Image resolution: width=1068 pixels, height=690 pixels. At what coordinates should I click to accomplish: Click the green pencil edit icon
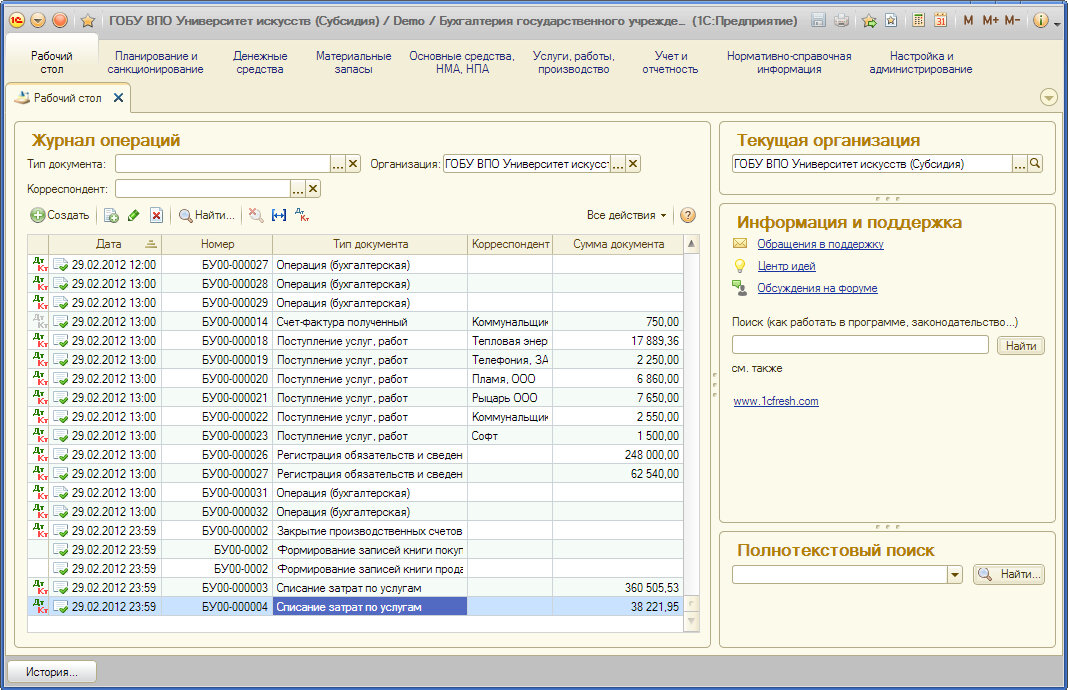tap(134, 215)
